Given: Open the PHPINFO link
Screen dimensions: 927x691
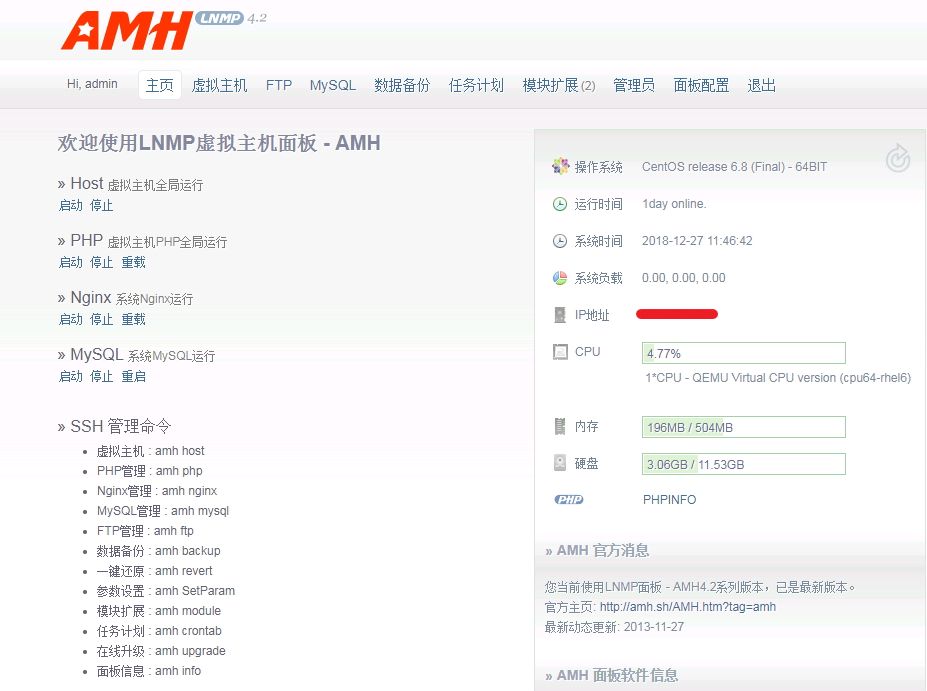Looking at the screenshot, I should point(669,499).
